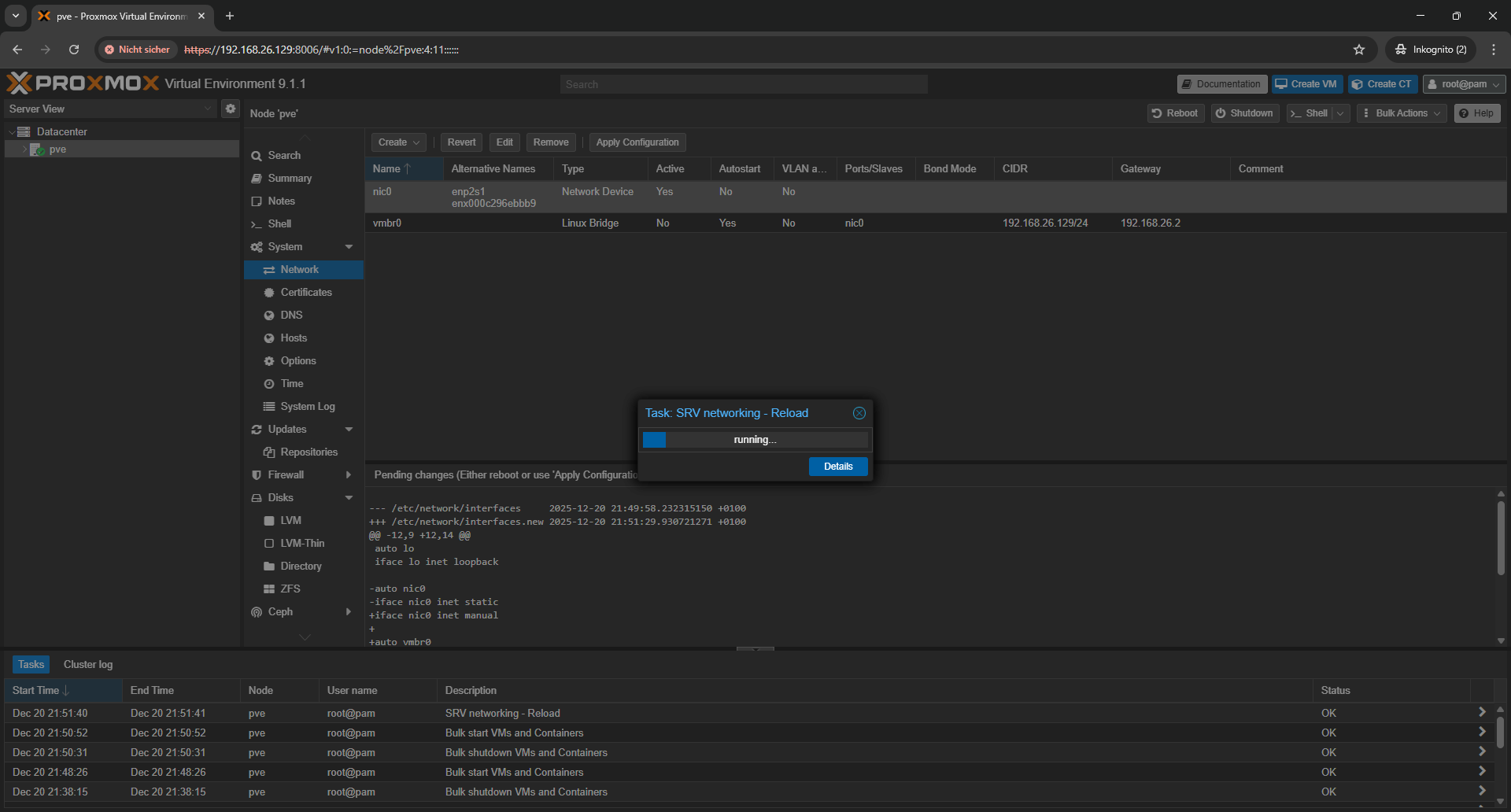Open the DNS settings page
The image size is (1511, 812).
coord(291,315)
